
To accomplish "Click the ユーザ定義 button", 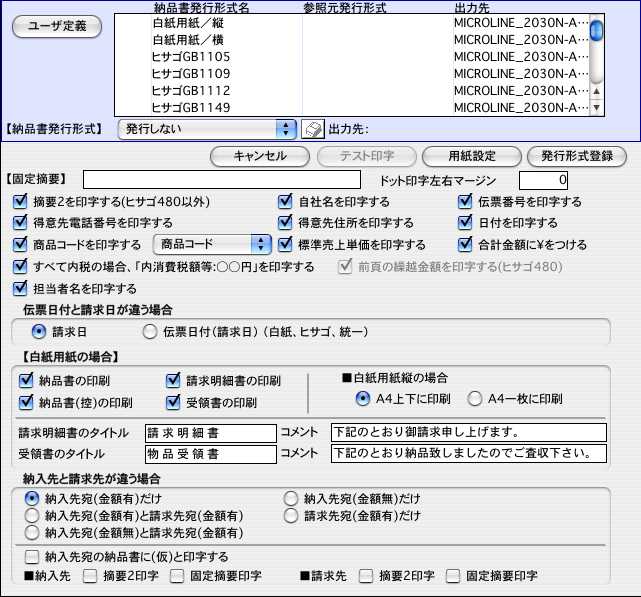I will (56, 26).
